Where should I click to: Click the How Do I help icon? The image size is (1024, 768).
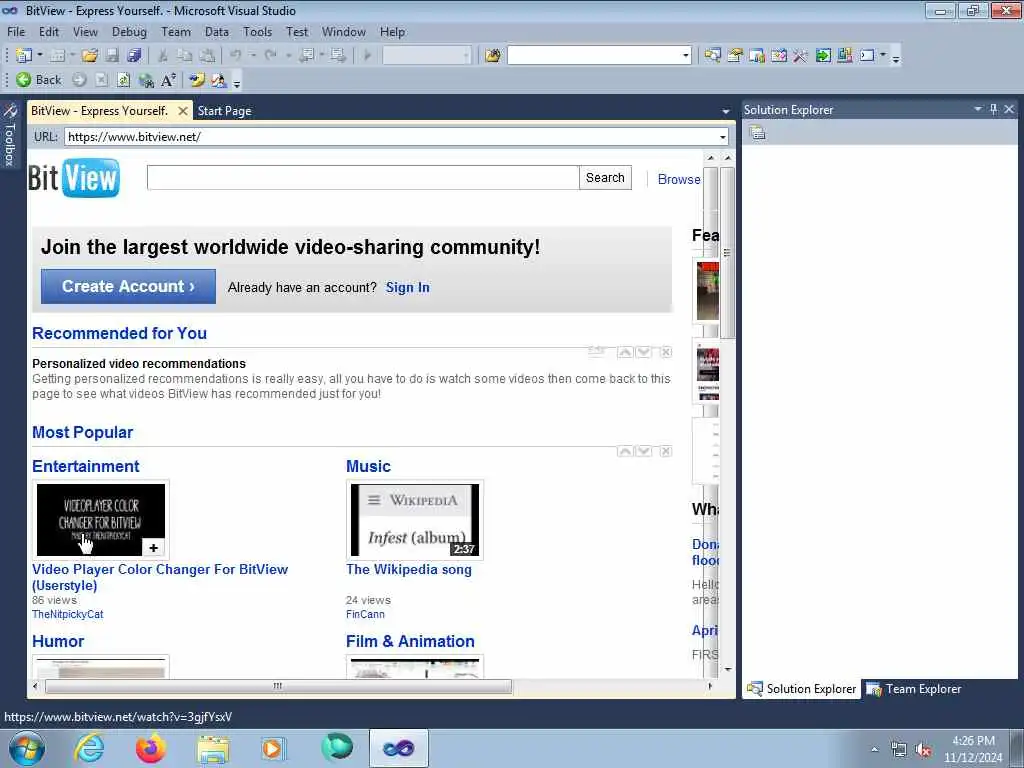click(x=196, y=80)
